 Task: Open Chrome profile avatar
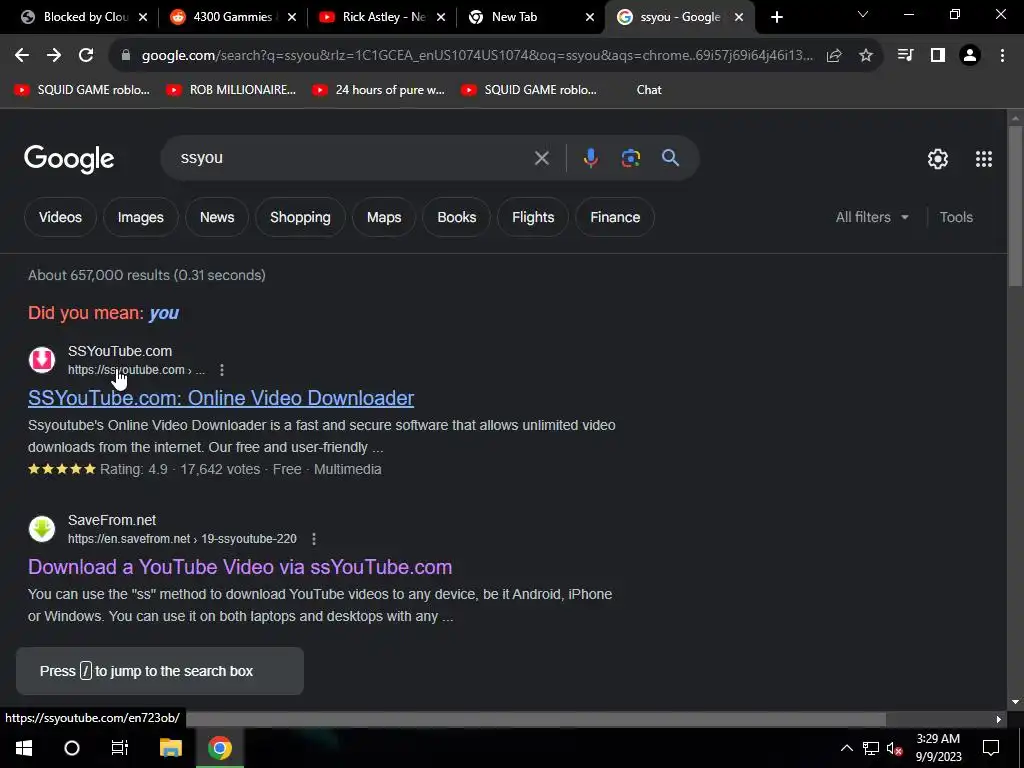click(x=970, y=56)
